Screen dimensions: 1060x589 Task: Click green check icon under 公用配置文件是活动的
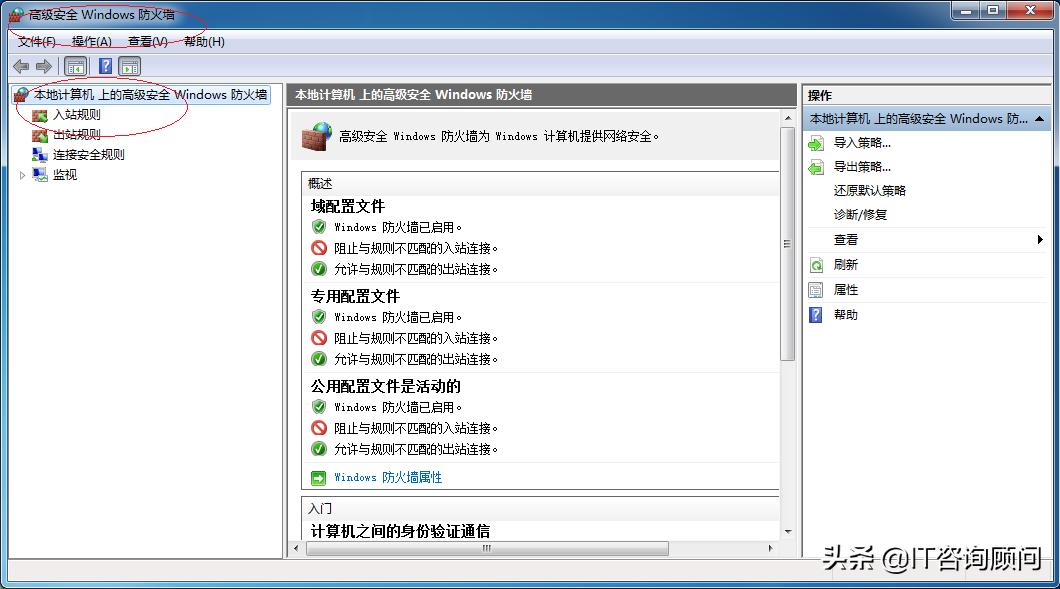pyautogui.click(x=318, y=448)
